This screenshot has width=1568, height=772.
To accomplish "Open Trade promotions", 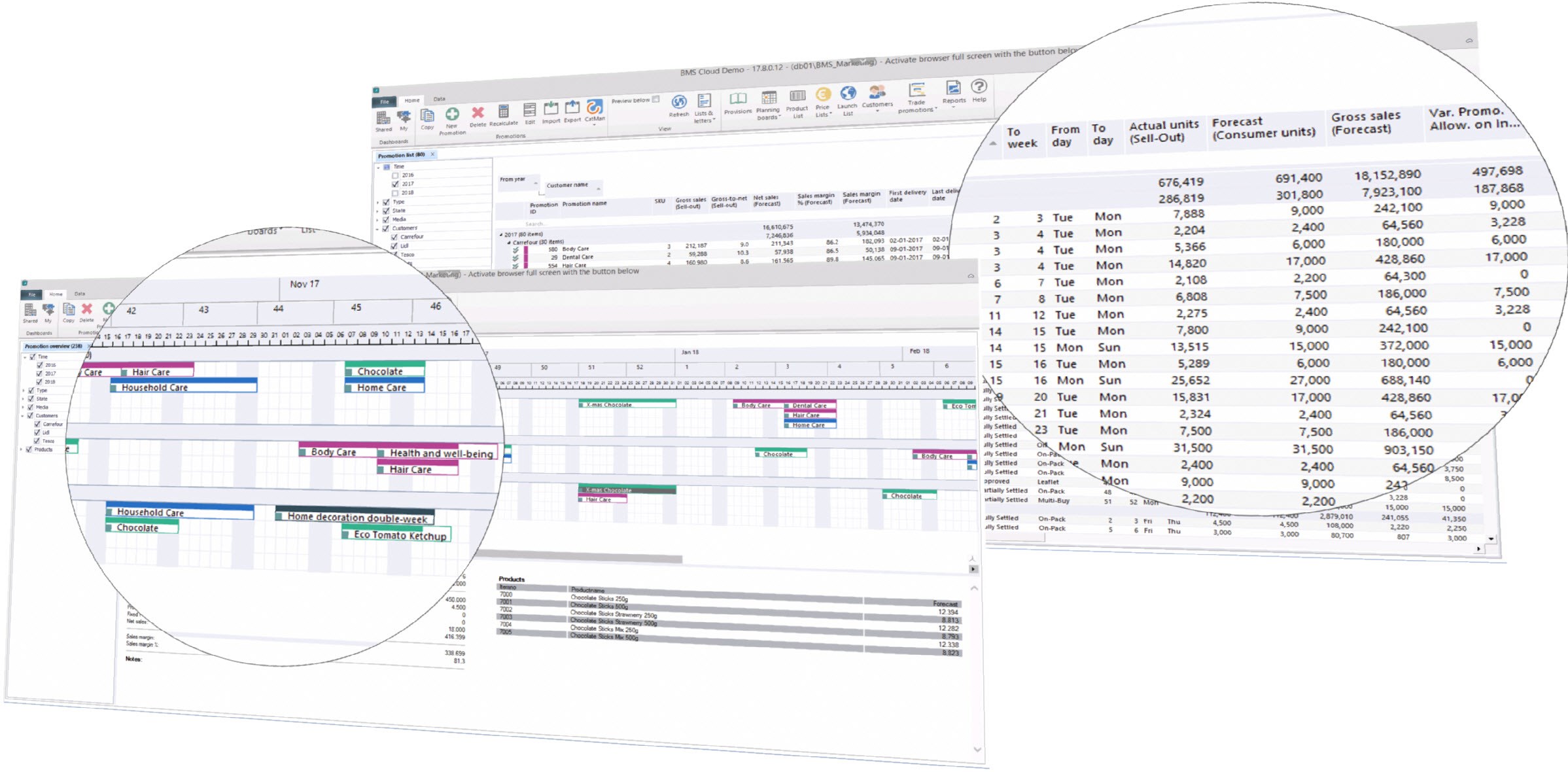I will point(917,98).
